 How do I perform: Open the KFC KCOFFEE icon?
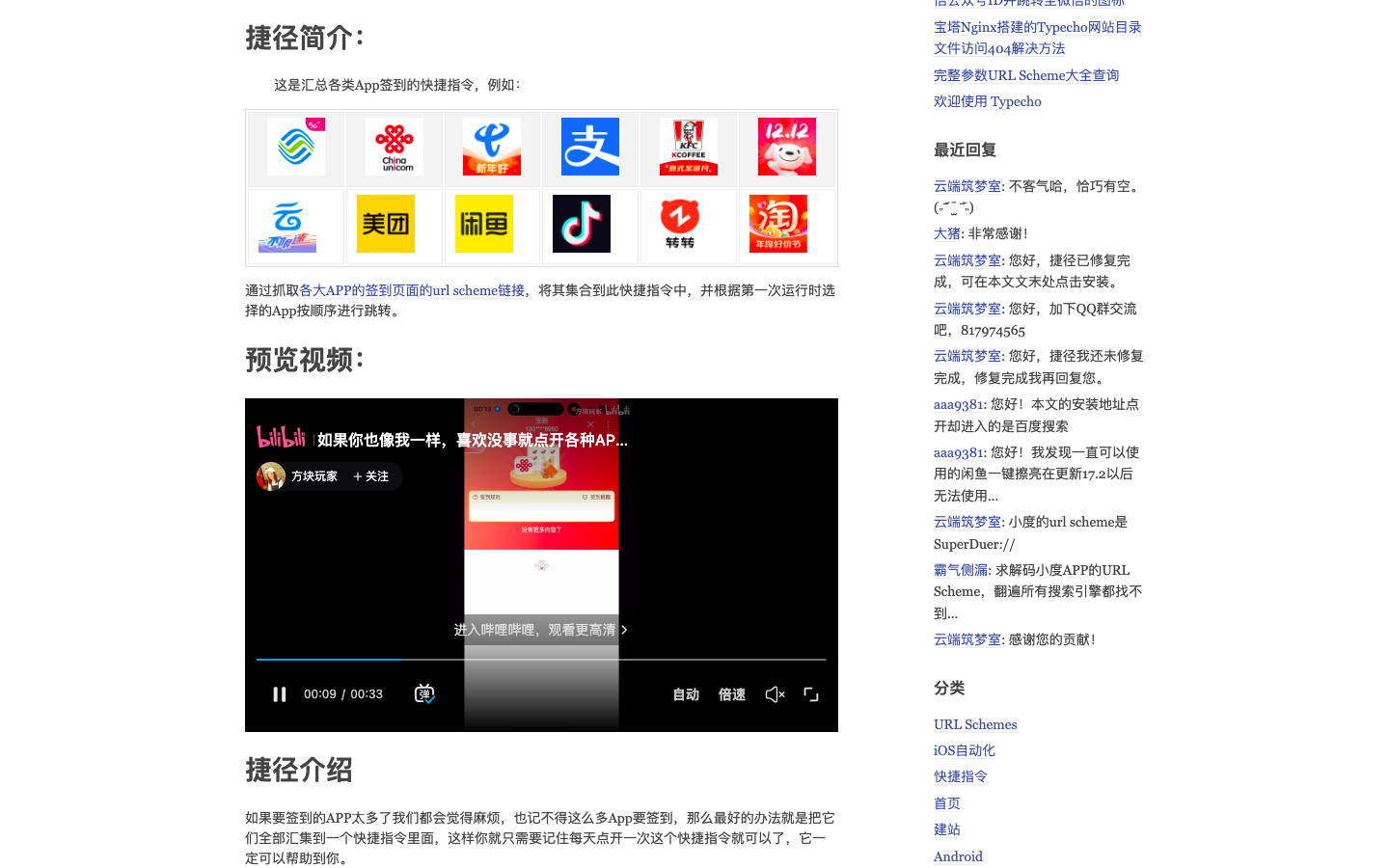688,147
